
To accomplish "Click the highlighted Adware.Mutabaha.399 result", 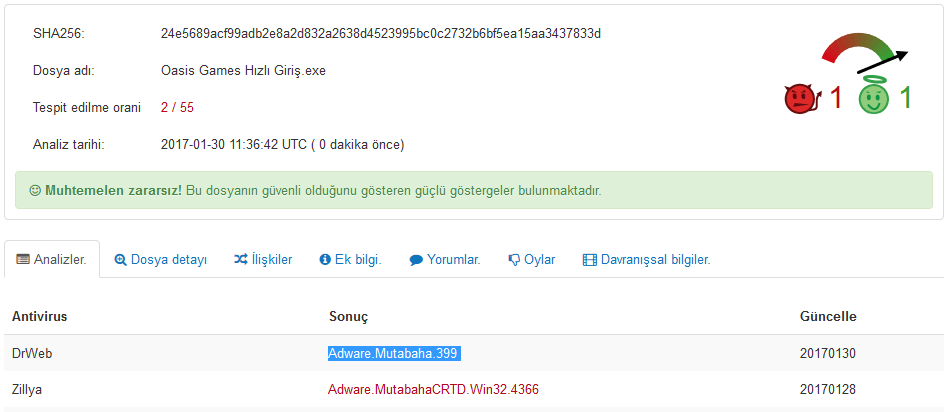I will tap(394, 354).
